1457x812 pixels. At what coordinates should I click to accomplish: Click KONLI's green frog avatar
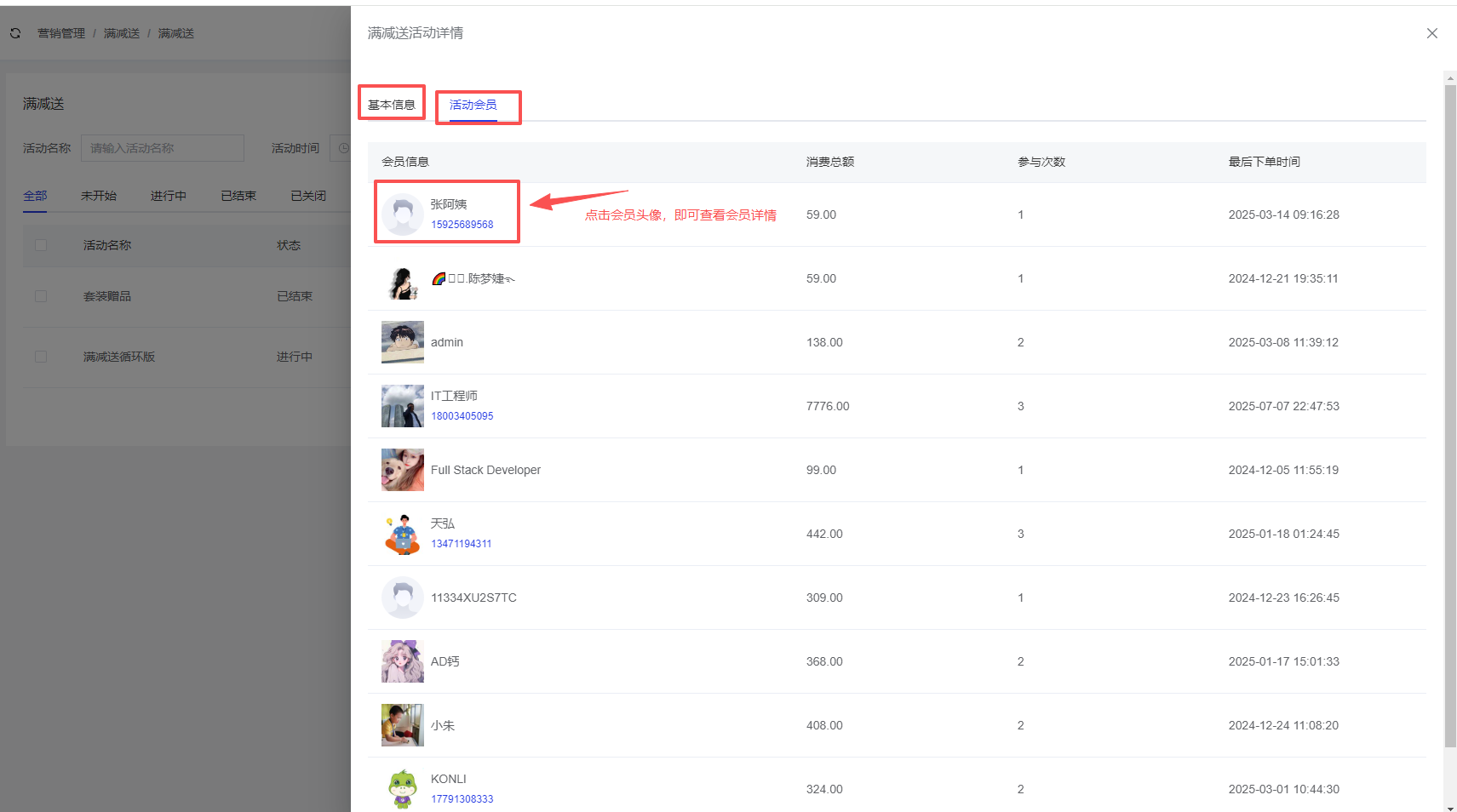pyautogui.click(x=402, y=789)
